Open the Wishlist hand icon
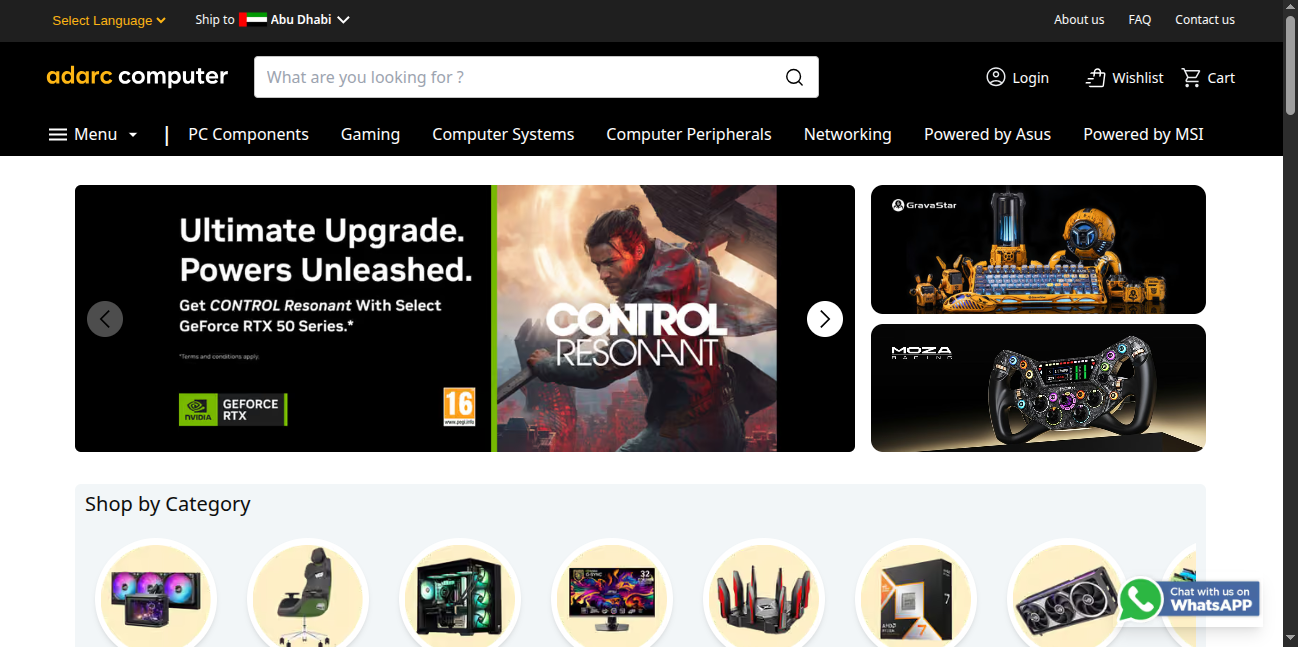This screenshot has width=1298, height=647. [x=1096, y=77]
